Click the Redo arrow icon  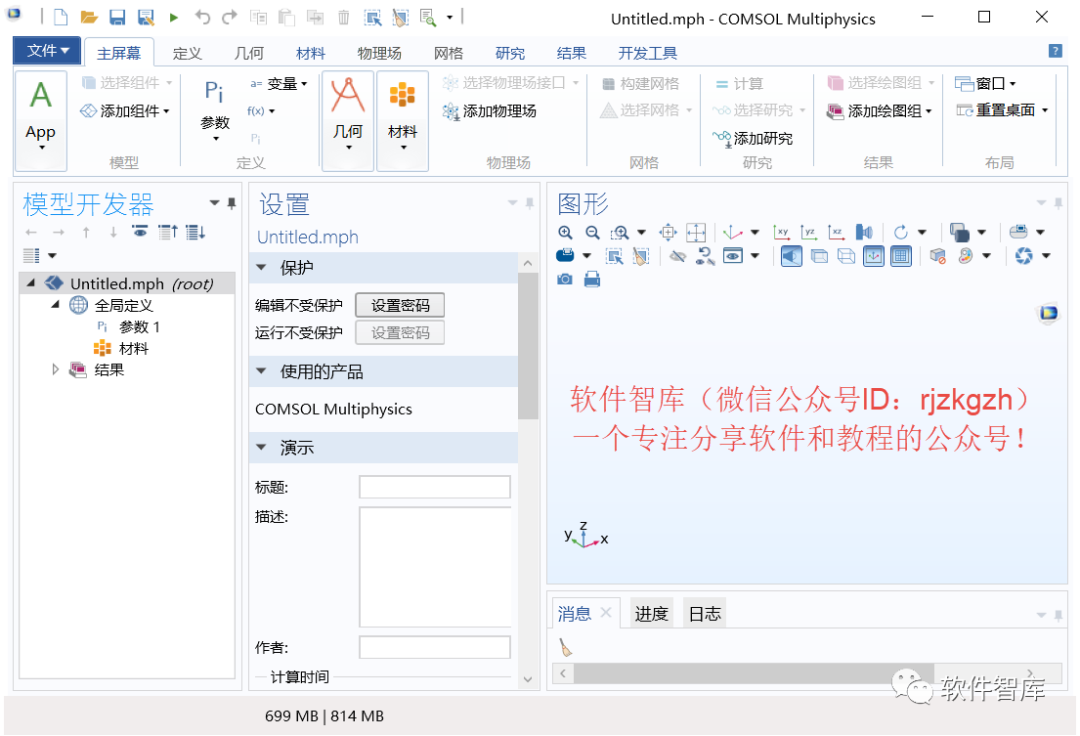click(x=229, y=17)
